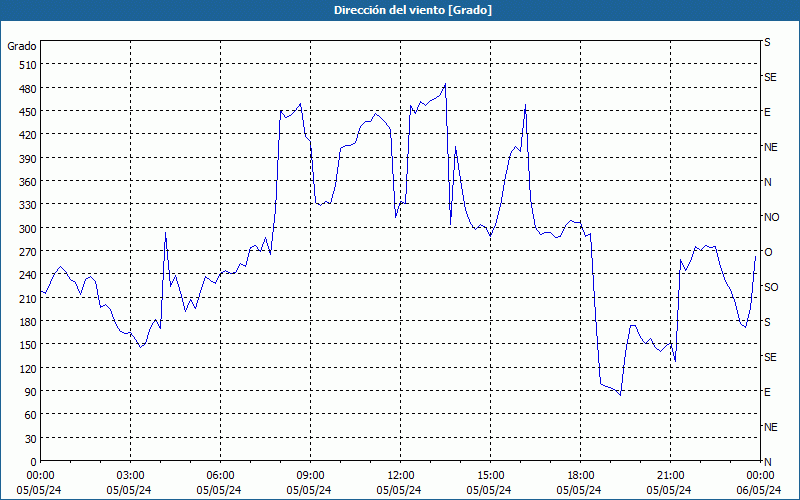Click the "Grado" axis unit label
The height and width of the screenshot is (500, 800).
pos(22,46)
